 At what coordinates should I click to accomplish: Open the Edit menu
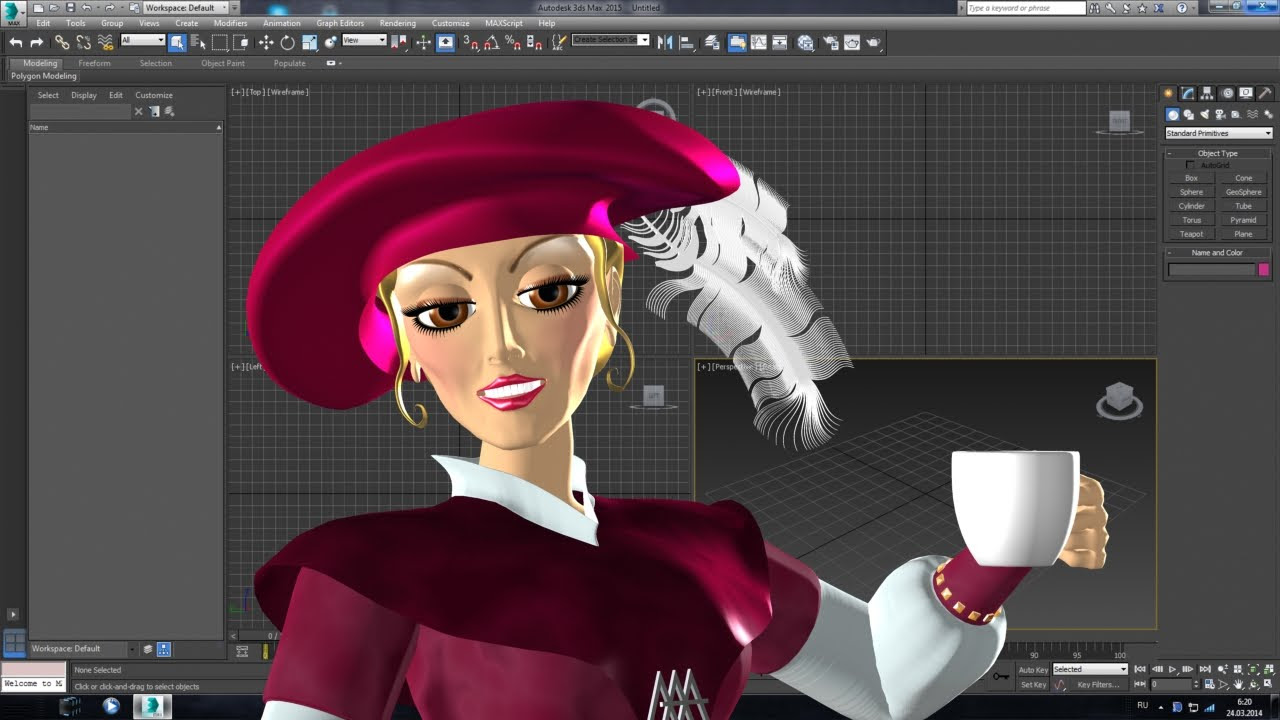tap(43, 23)
